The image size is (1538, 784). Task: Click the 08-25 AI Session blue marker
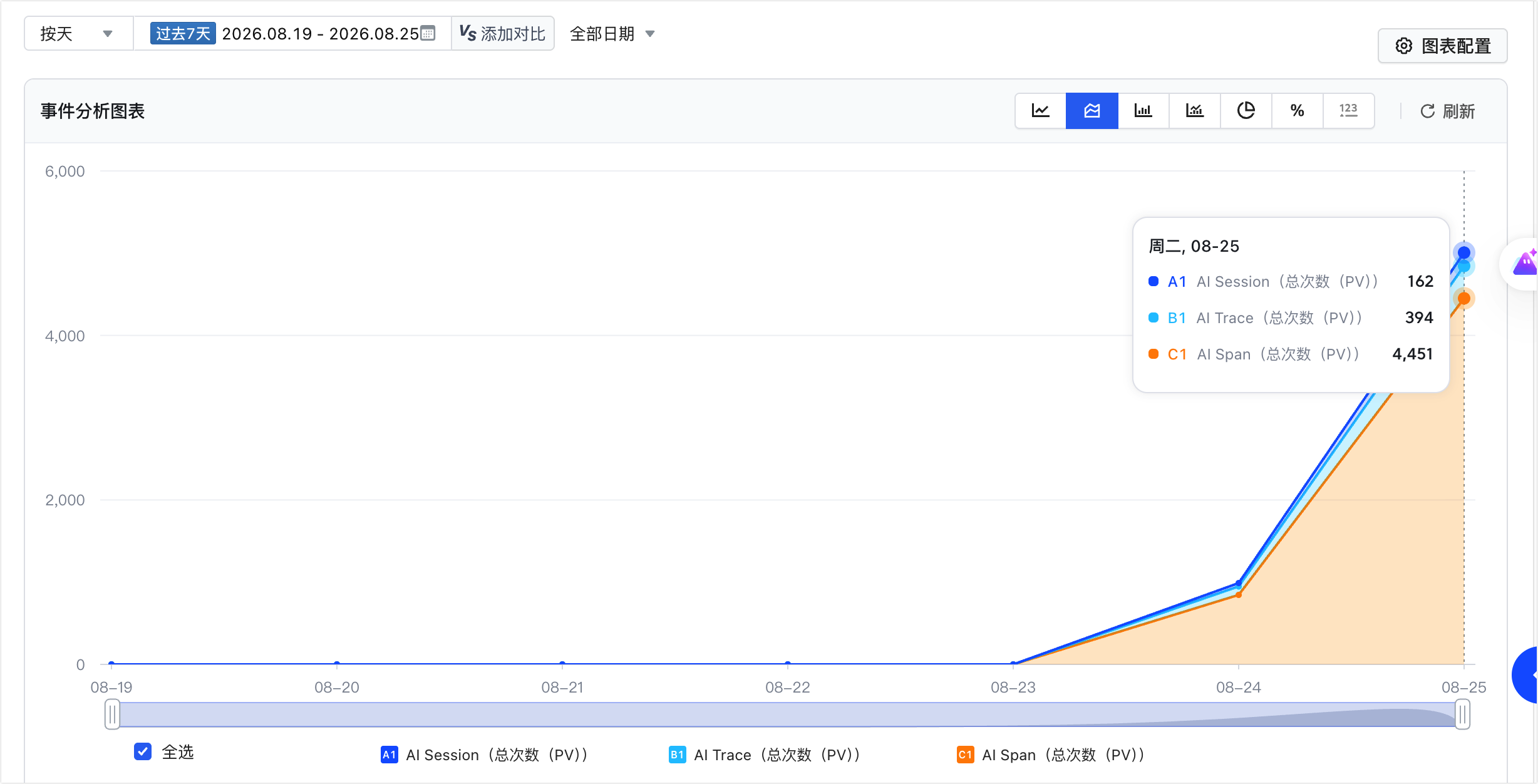pyautogui.click(x=1463, y=252)
